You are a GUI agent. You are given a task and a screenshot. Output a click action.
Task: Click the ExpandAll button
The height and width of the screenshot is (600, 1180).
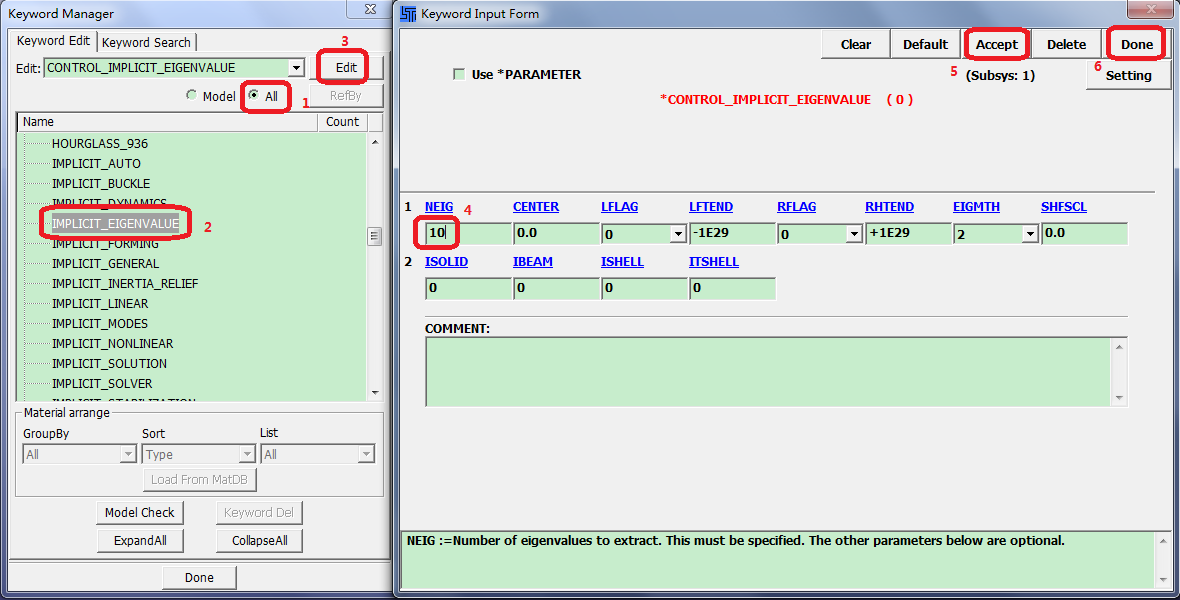tap(140, 541)
